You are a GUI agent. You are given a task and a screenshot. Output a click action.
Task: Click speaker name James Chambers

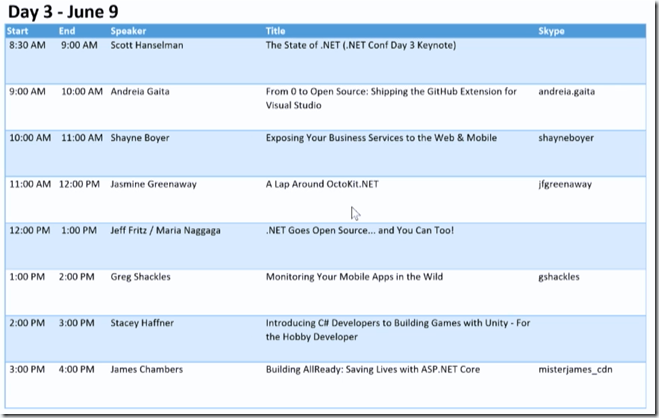point(147,369)
